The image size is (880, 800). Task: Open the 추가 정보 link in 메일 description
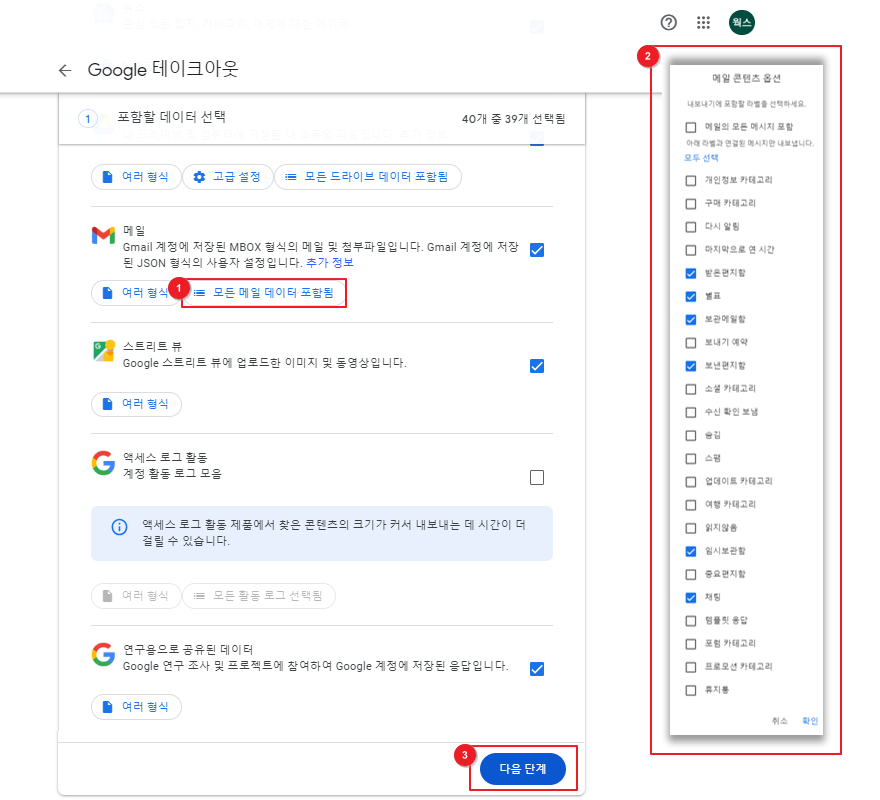[x=330, y=263]
